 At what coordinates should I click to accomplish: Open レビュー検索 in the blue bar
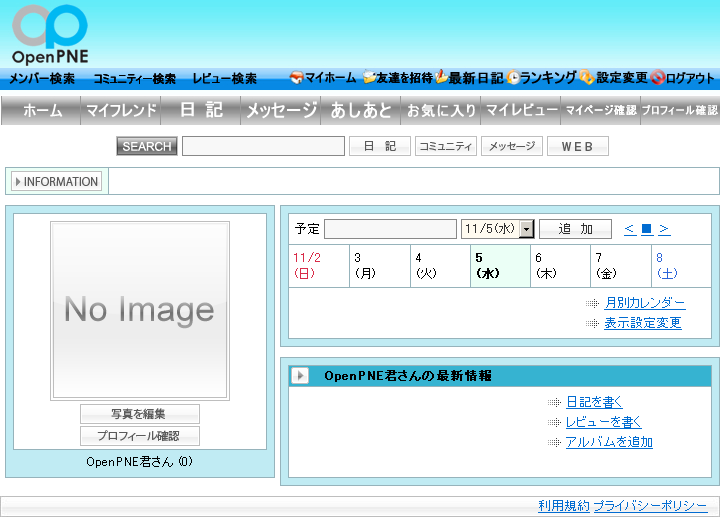point(225,79)
